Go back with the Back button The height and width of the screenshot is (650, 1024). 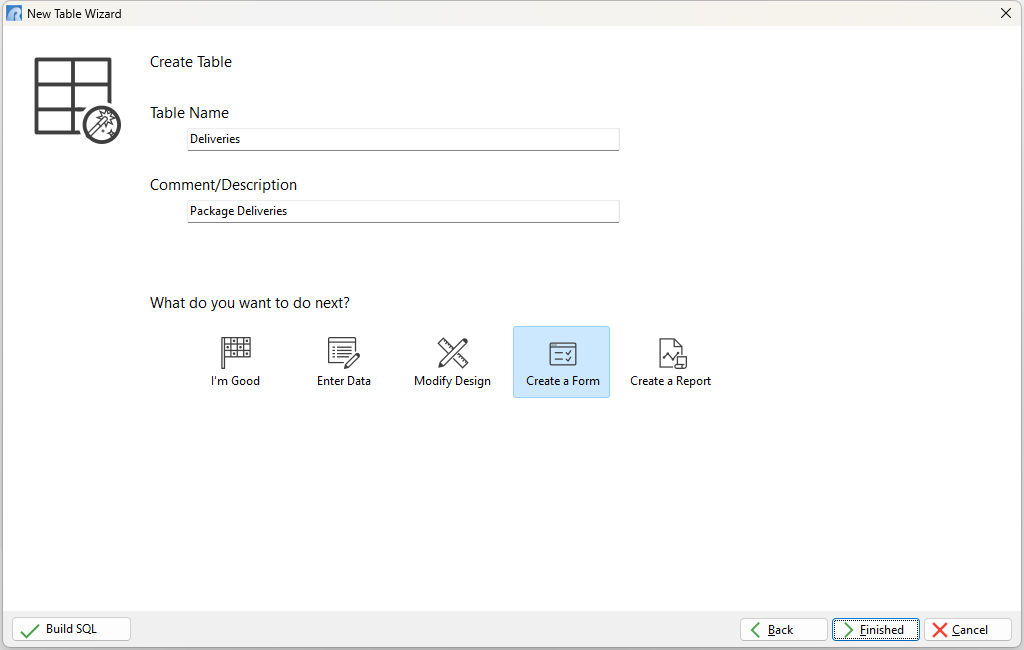pyautogui.click(x=784, y=630)
